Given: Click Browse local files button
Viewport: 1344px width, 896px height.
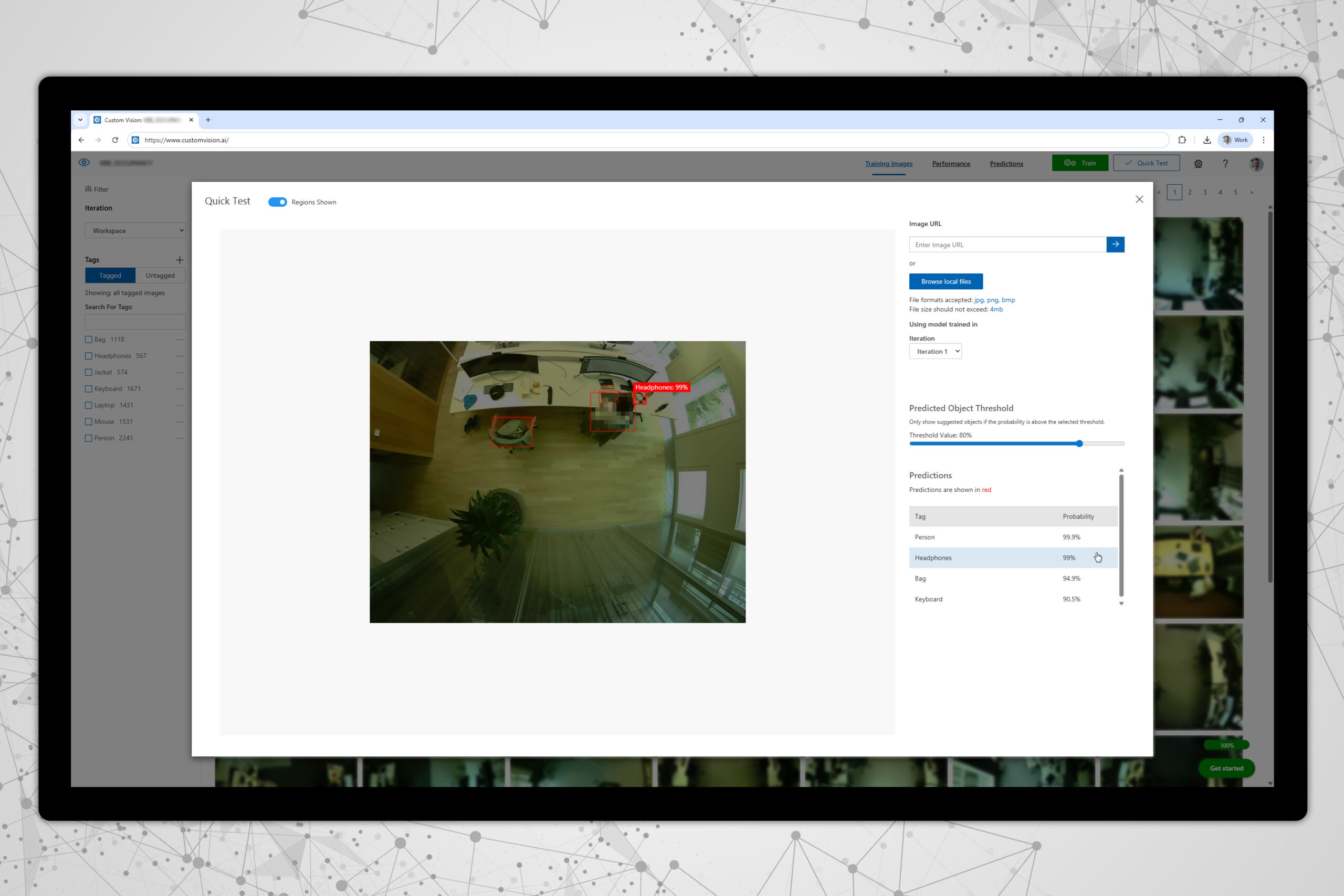Looking at the screenshot, I should pos(945,282).
